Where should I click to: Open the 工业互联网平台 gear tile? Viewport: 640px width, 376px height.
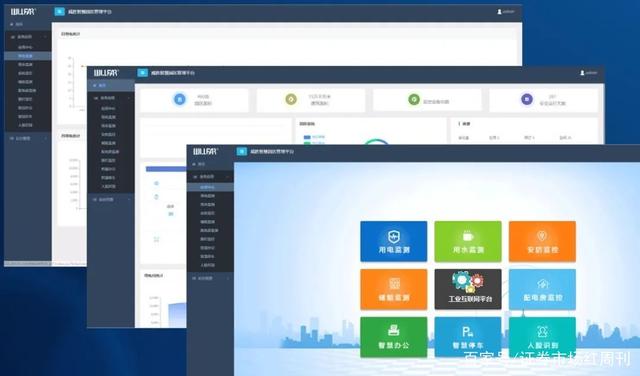[x=468, y=289]
